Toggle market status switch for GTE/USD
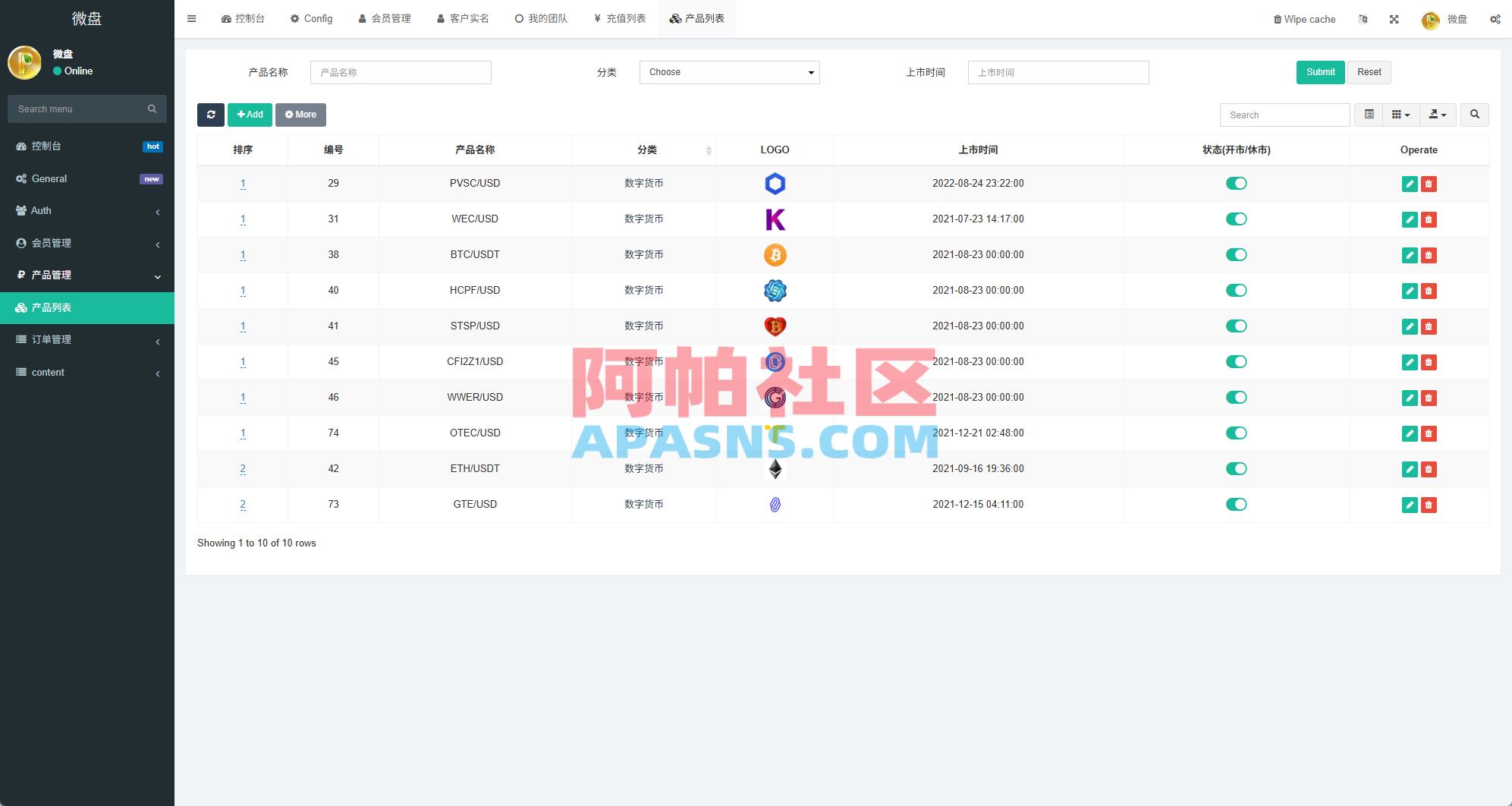This screenshot has height=806, width=1512. pyautogui.click(x=1237, y=504)
